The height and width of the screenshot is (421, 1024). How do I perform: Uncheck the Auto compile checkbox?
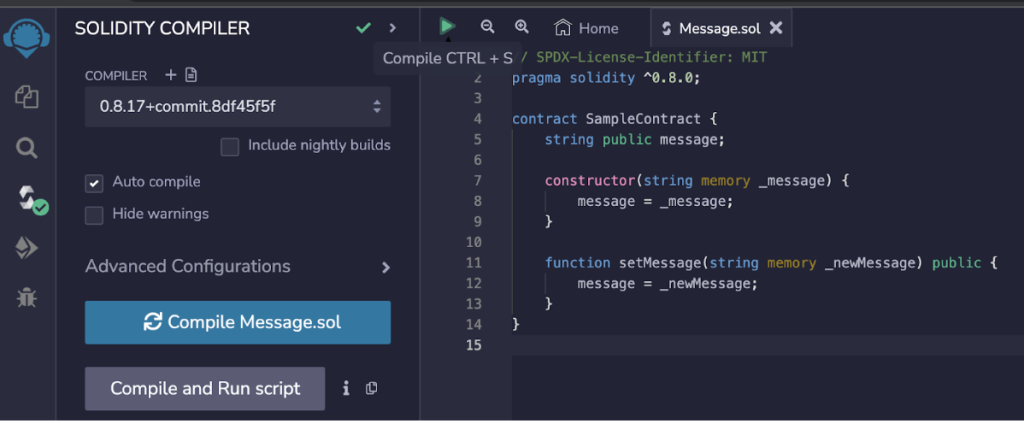pos(94,183)
